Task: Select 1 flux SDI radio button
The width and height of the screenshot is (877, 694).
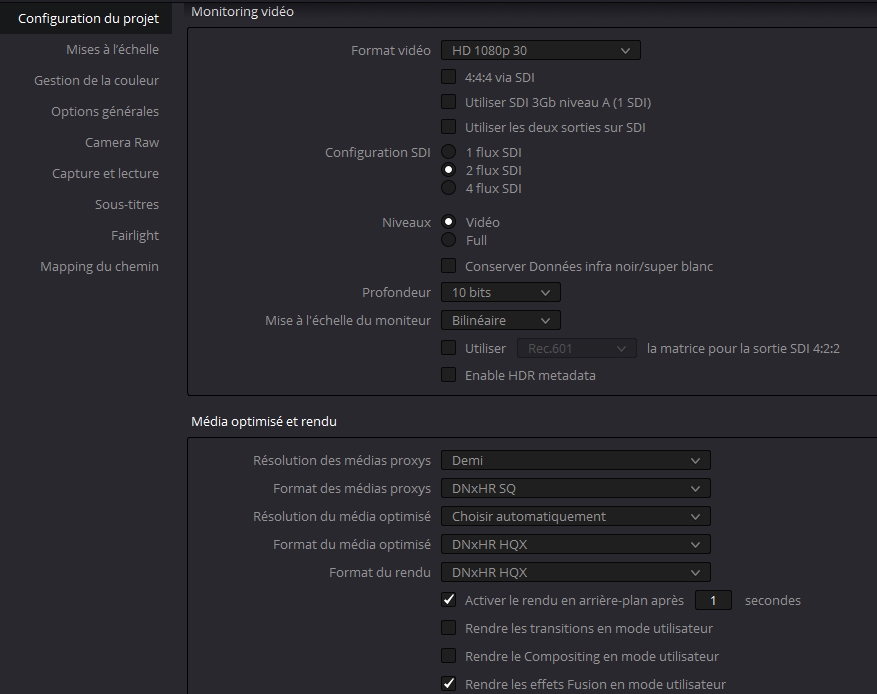Action: (449, 152)
